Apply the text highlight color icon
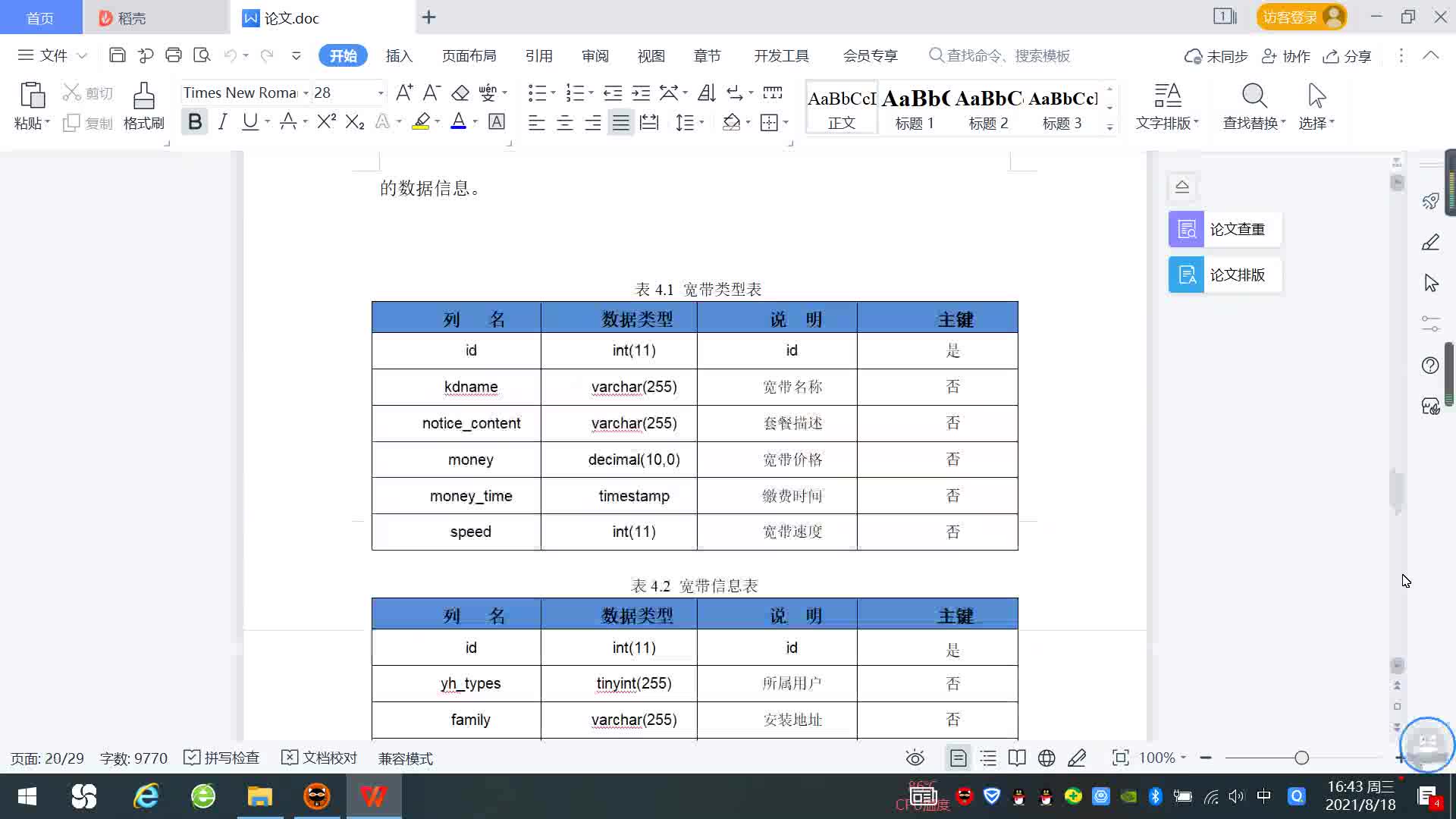The height and width of the screenshot is (819, 1456). [421, 122]
